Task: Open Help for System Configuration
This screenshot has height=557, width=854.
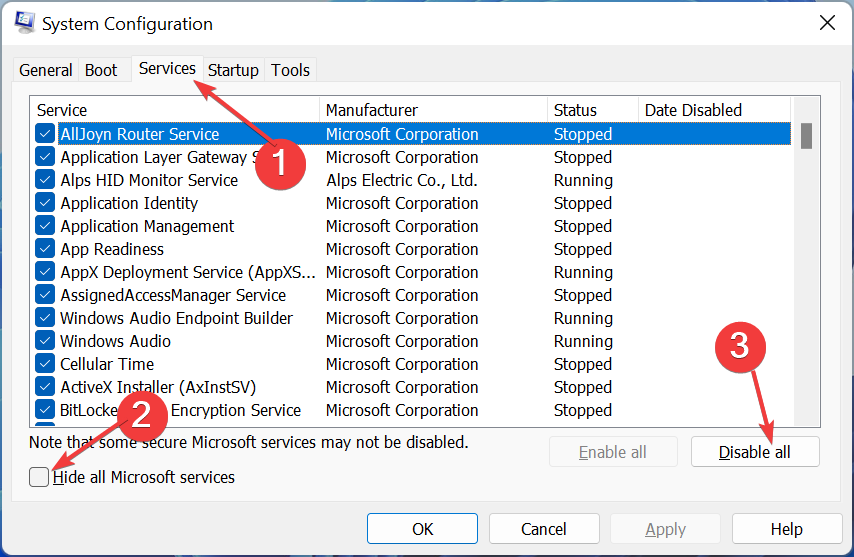Action: [786, 529]
